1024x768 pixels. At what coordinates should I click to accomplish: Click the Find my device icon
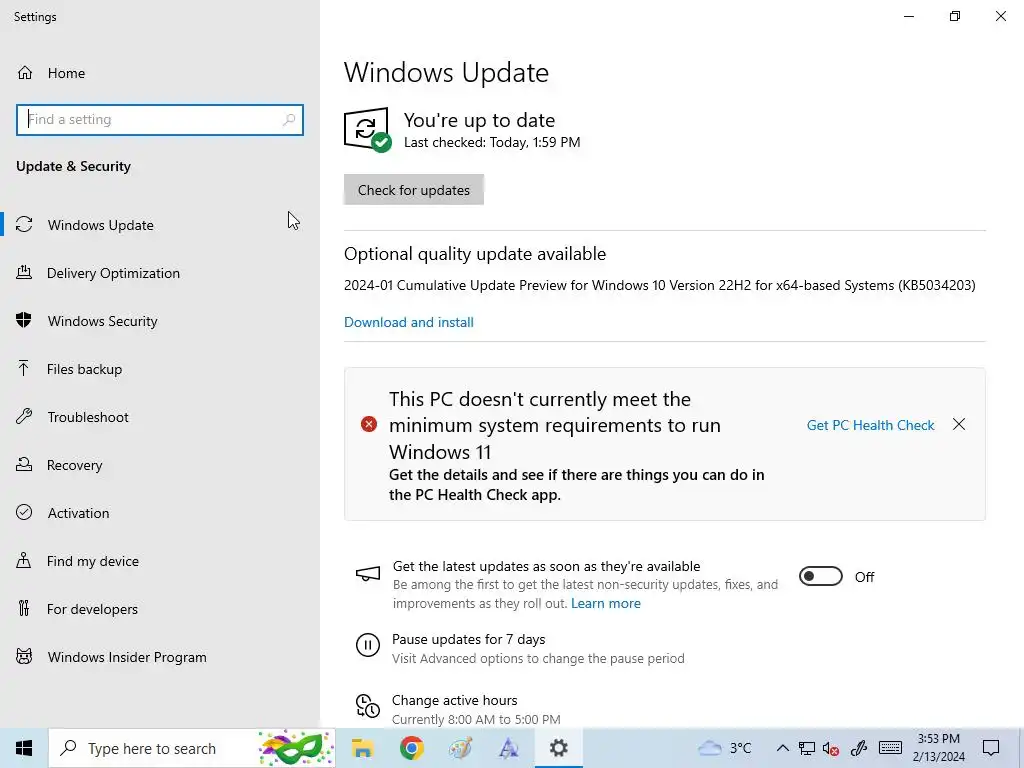pyautogui.click(x=24, y=560)
